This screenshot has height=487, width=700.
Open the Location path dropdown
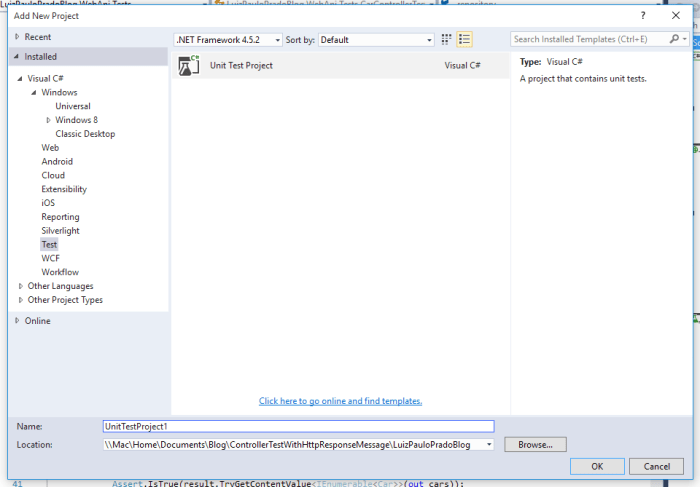(489, 444)
